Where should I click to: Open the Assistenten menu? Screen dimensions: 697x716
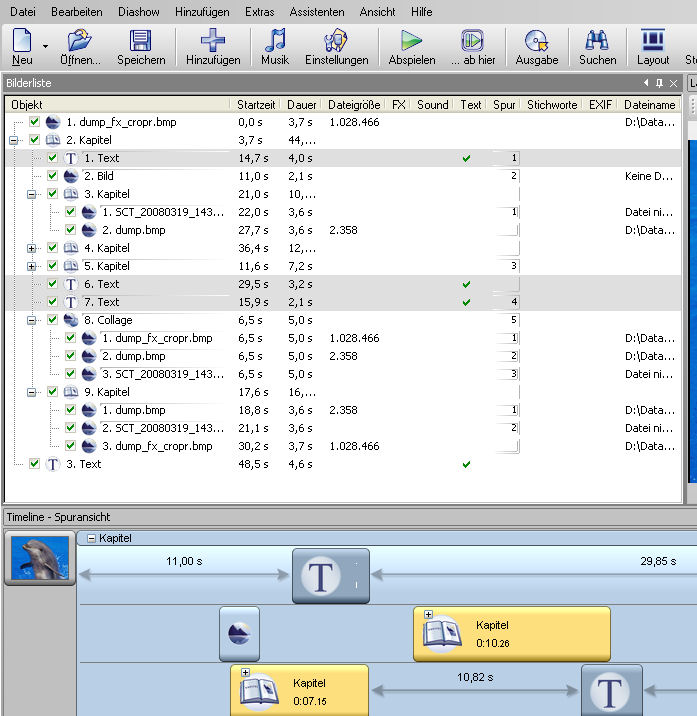[317, 12]
